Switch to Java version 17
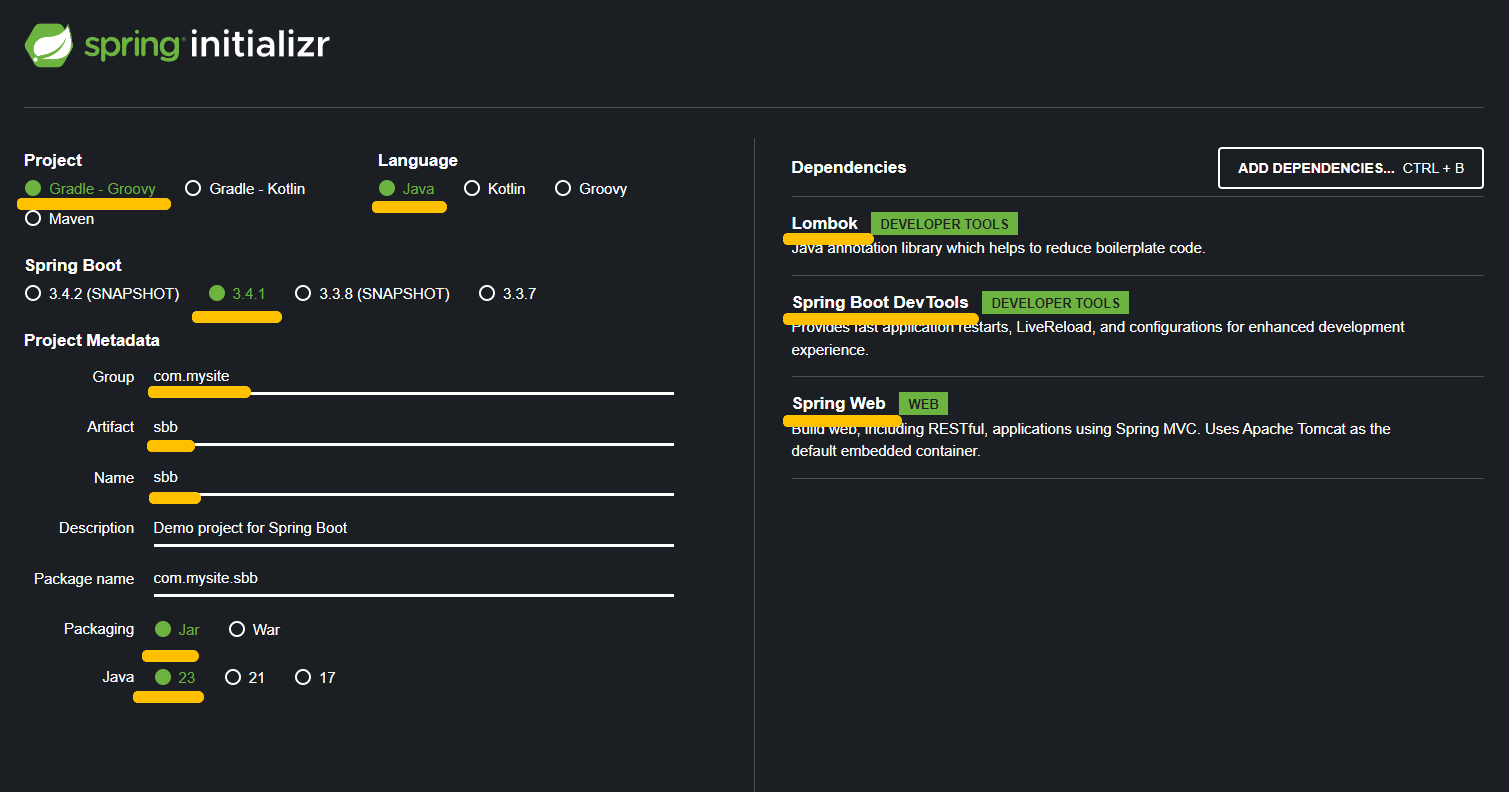The image size is (1509, 792). tap(316, 677)
